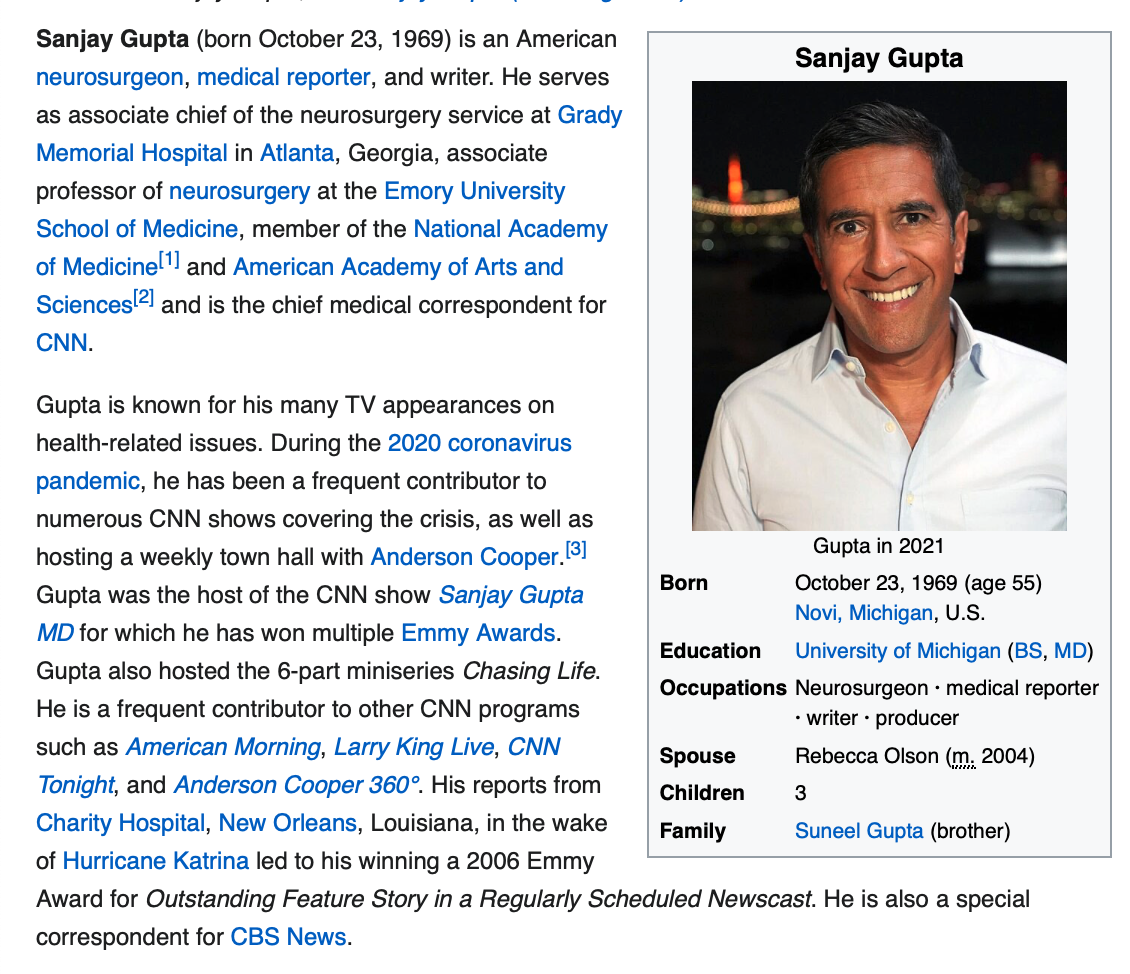The height and width of the screenshot is (974, 1130).
Task: Open the American Morning link
Action: 223,747
